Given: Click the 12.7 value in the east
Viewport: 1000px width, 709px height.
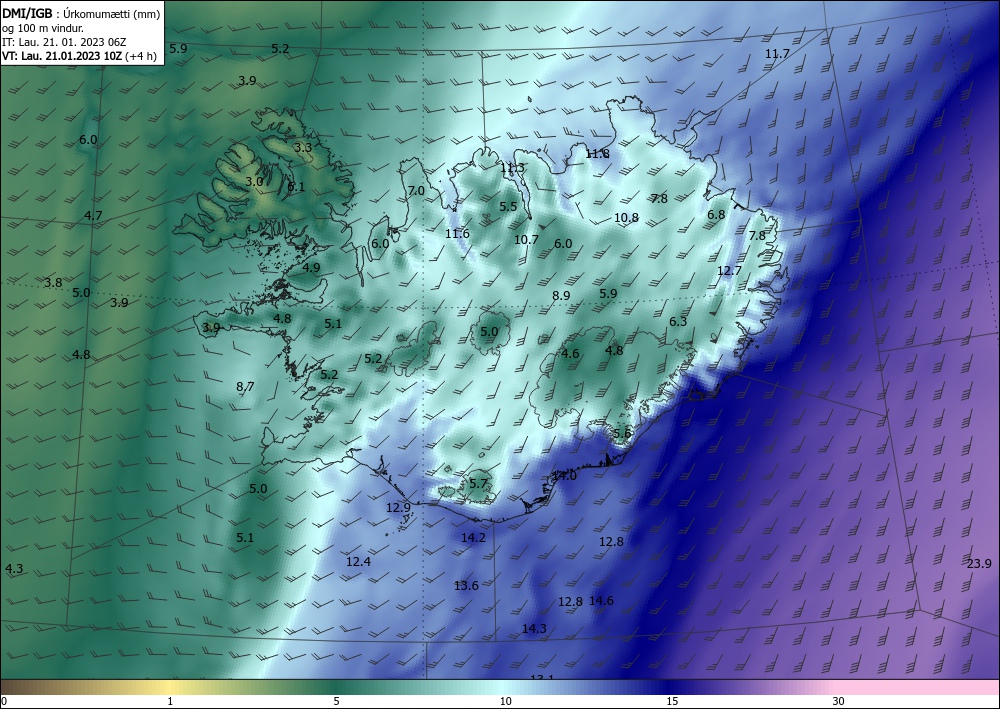Looking at the screenshot, I should click(x=729, y=271).
